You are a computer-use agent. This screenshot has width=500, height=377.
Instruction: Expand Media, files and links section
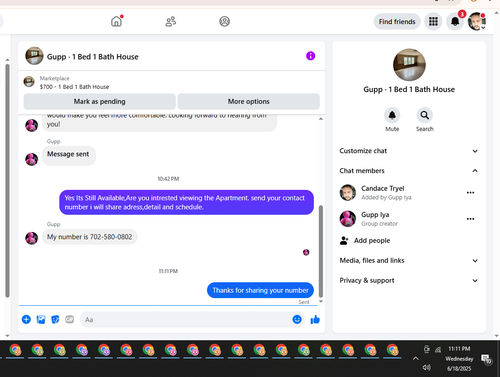click(x=409, y=261)
